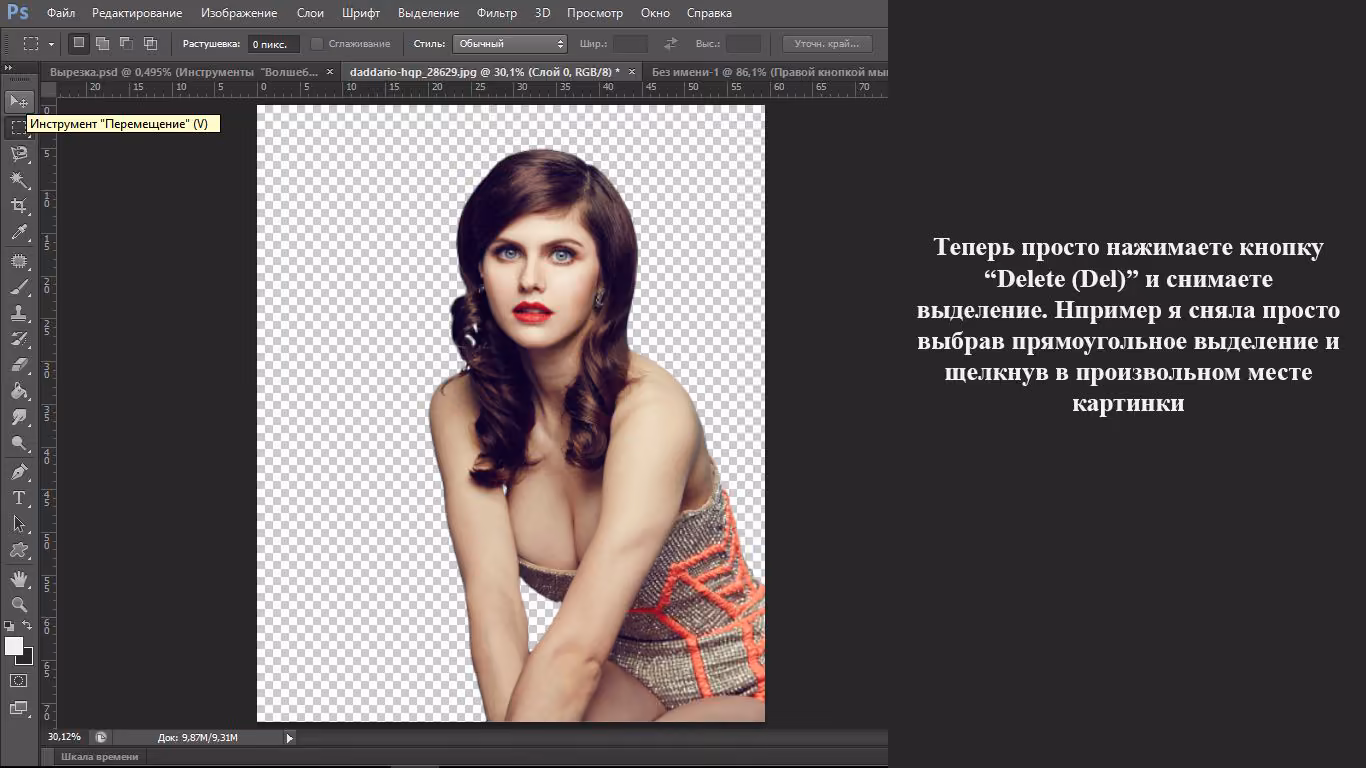Open the Окно menu
This screenshot has height=768, width=1366.
pos(655,13)
